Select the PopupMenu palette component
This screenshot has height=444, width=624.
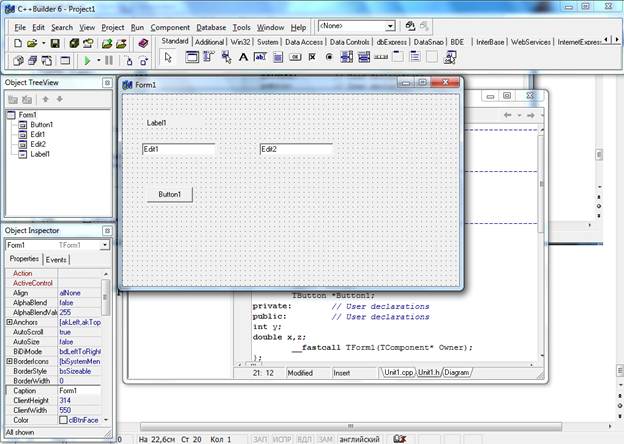coord(226,57)
